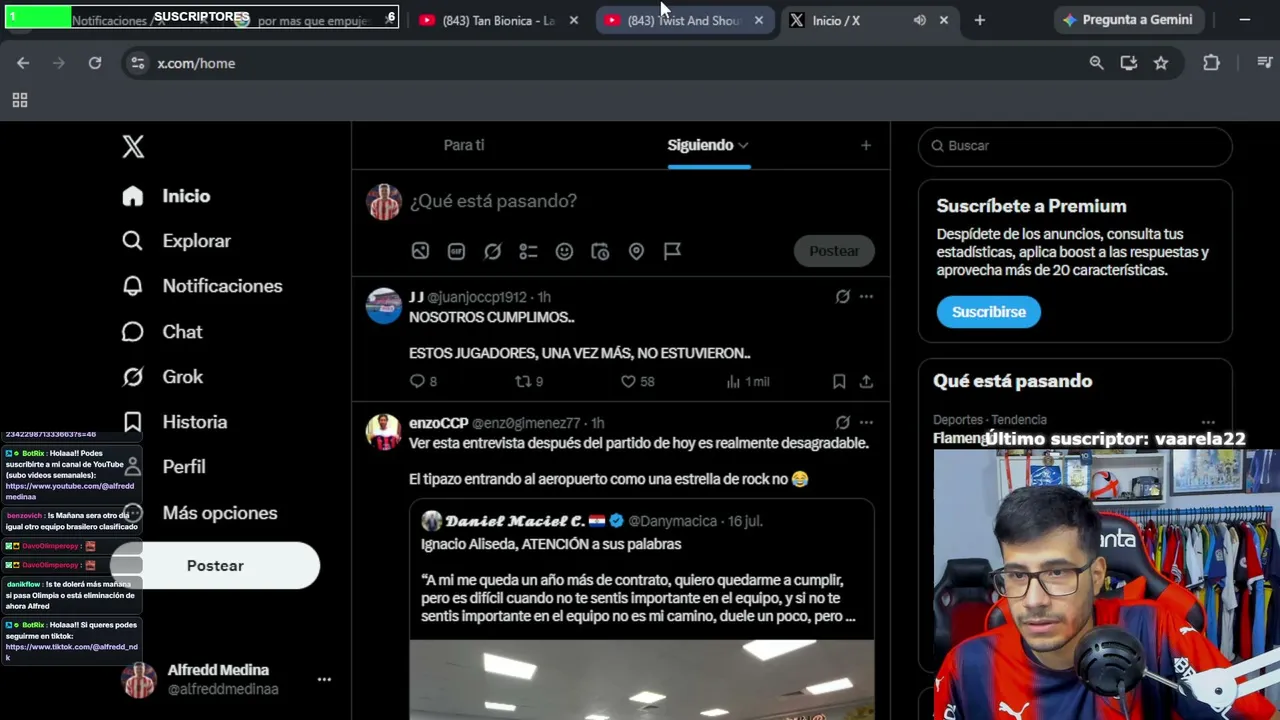Open the emoji picker in compose toolbar
The width and height of the screenshot is (1280, 720).
click(564, 251)
